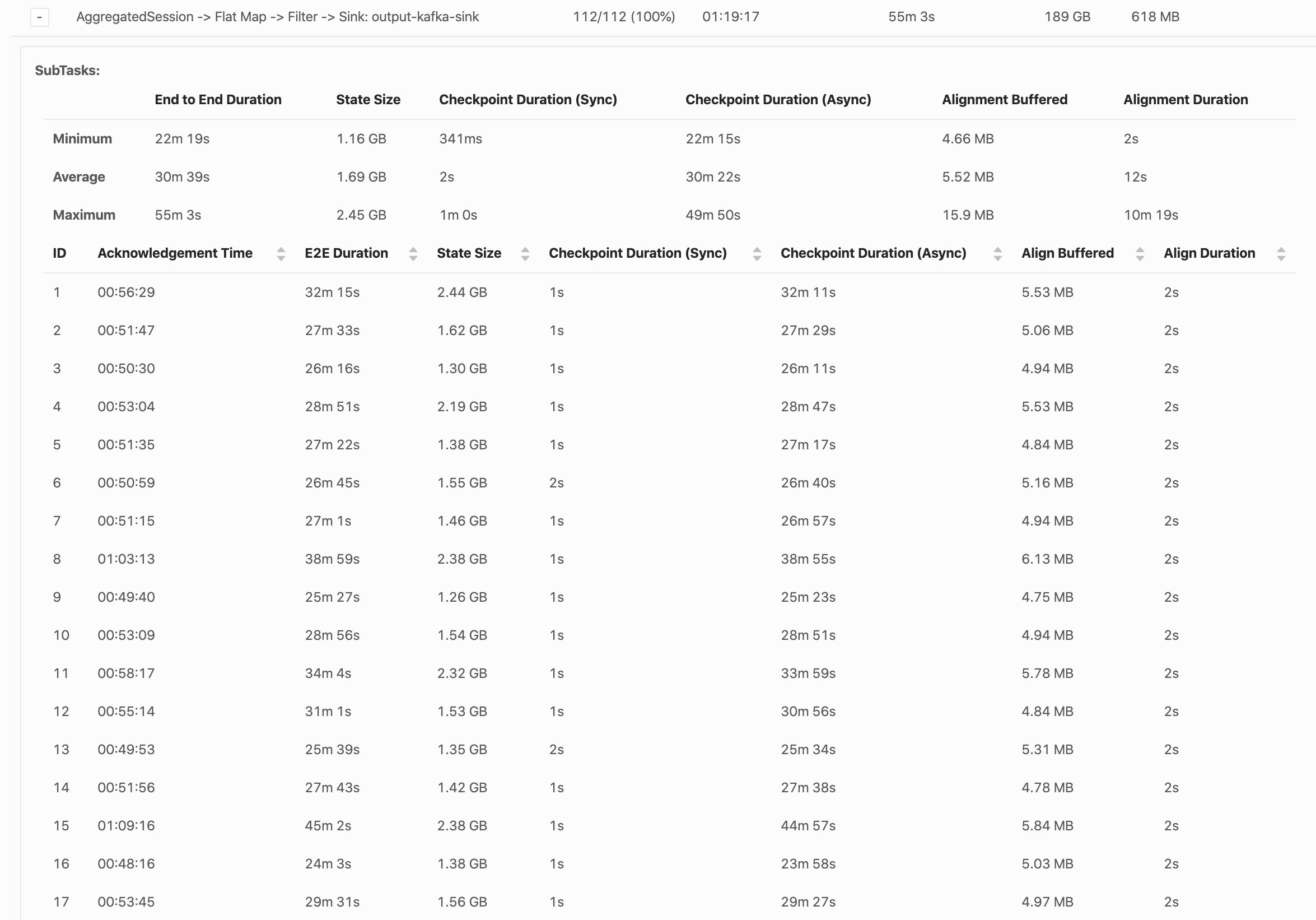The image size is (1316, 920).
Task: Click the ID column header
Action: coord(59,253)
